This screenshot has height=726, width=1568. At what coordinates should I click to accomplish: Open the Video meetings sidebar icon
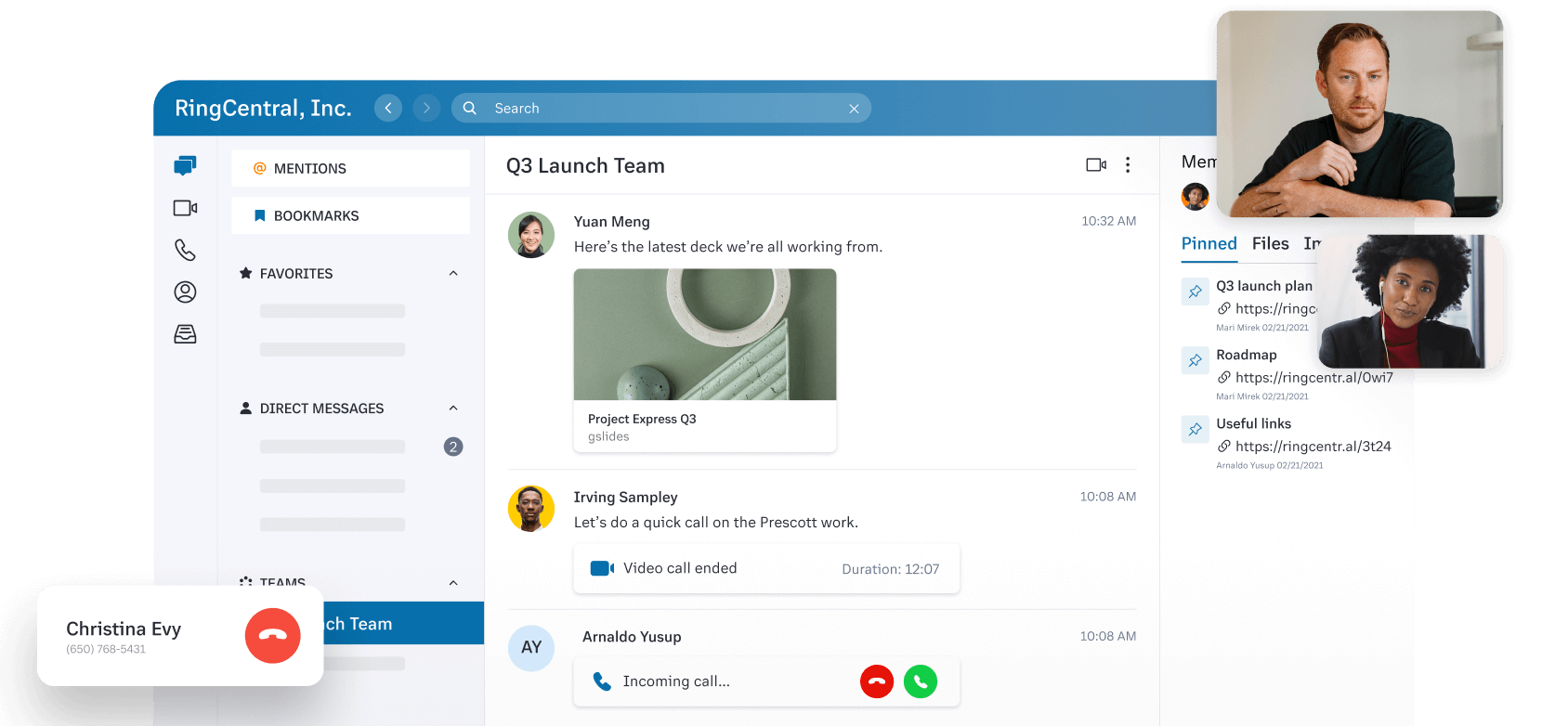pos(185,208)
